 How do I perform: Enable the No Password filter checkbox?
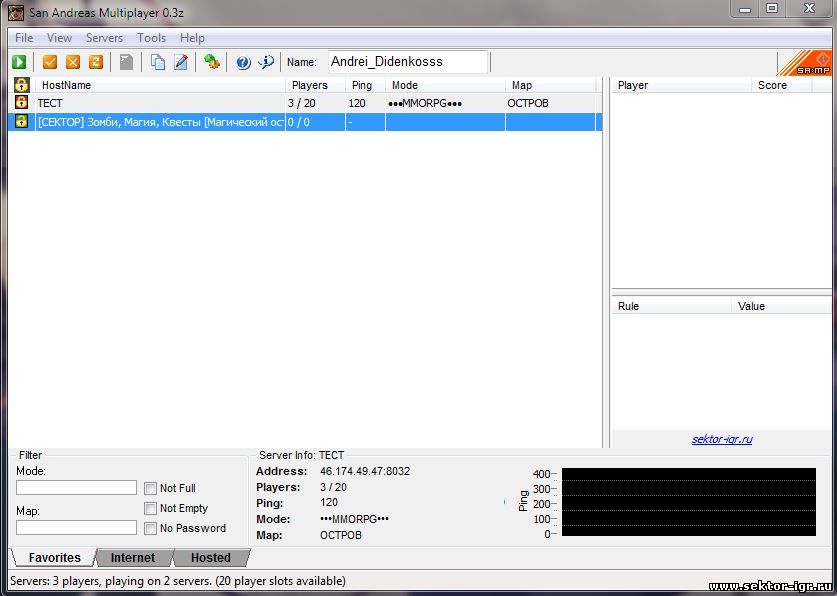pyautogui.click(x=151, y=528)
